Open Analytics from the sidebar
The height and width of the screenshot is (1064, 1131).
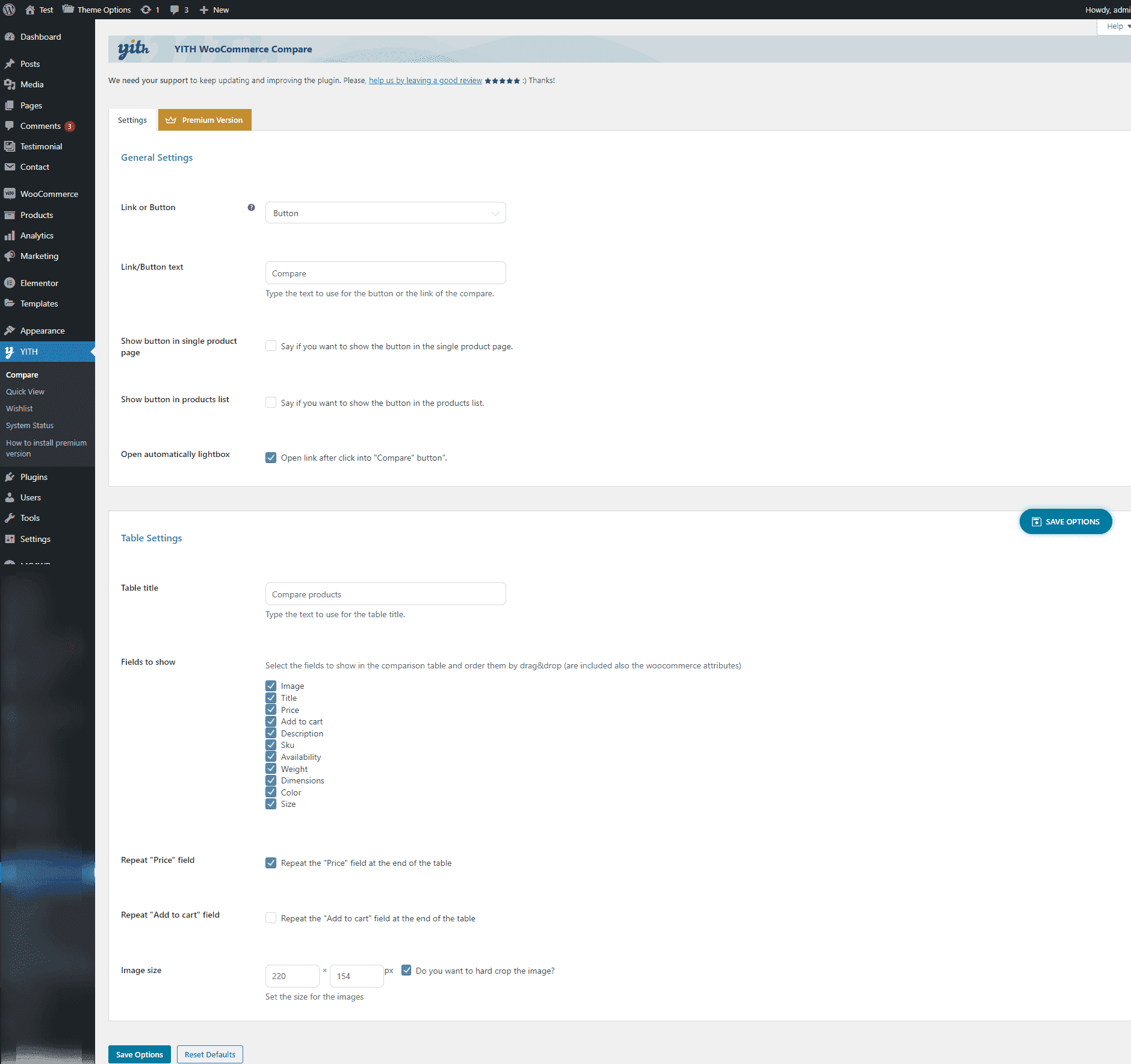(x=37, y=235)
